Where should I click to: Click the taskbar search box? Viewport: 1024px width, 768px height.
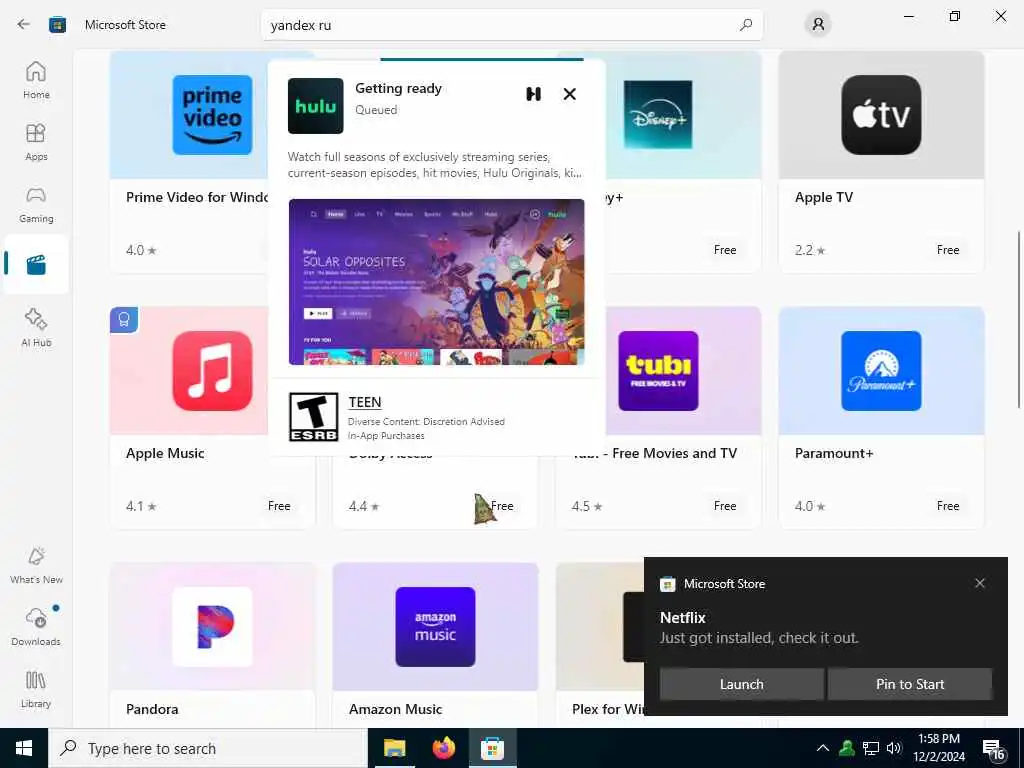[208, 748]
